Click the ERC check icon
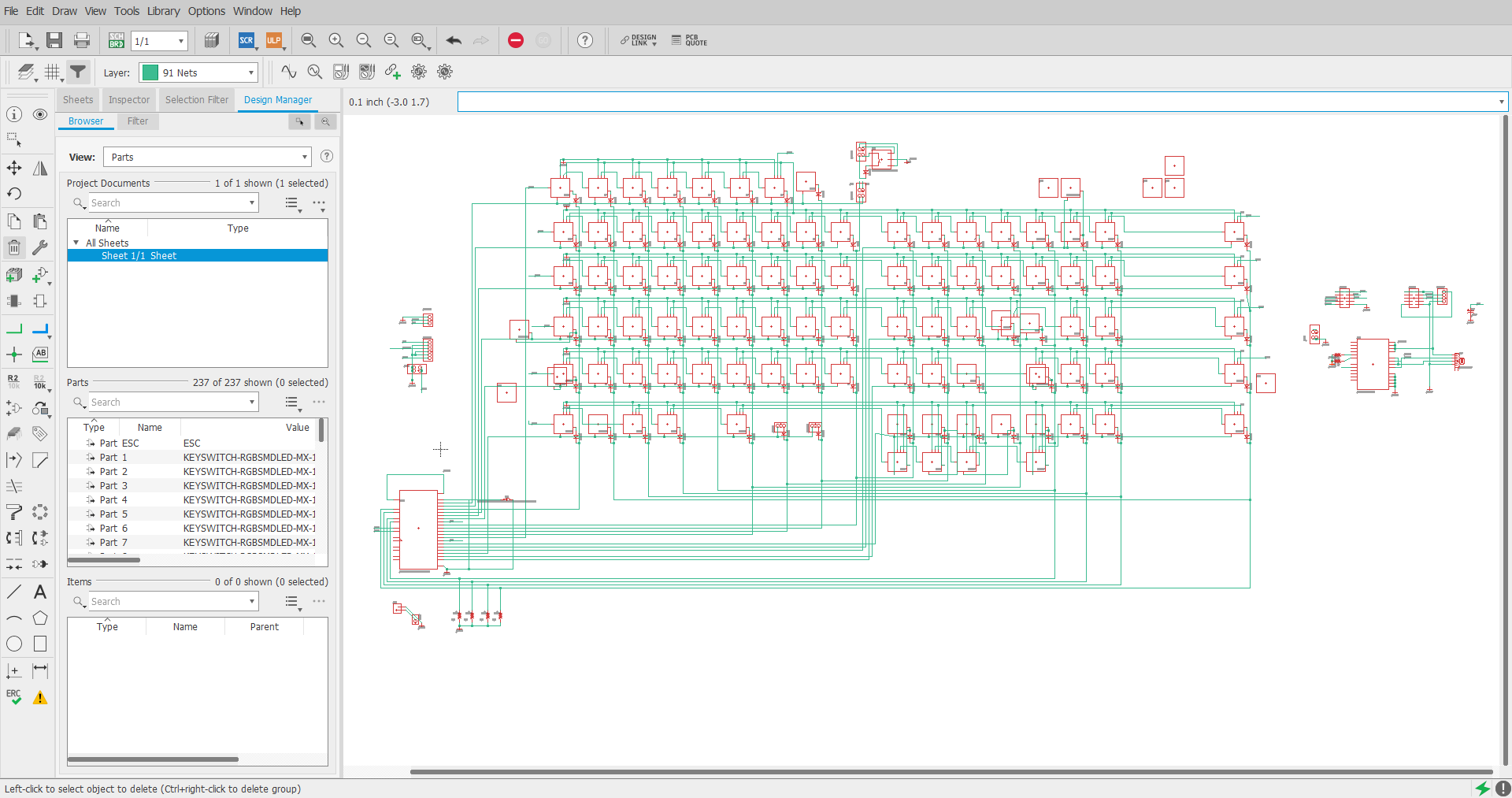The image size is (1512, 798). (x=14, y=697)
